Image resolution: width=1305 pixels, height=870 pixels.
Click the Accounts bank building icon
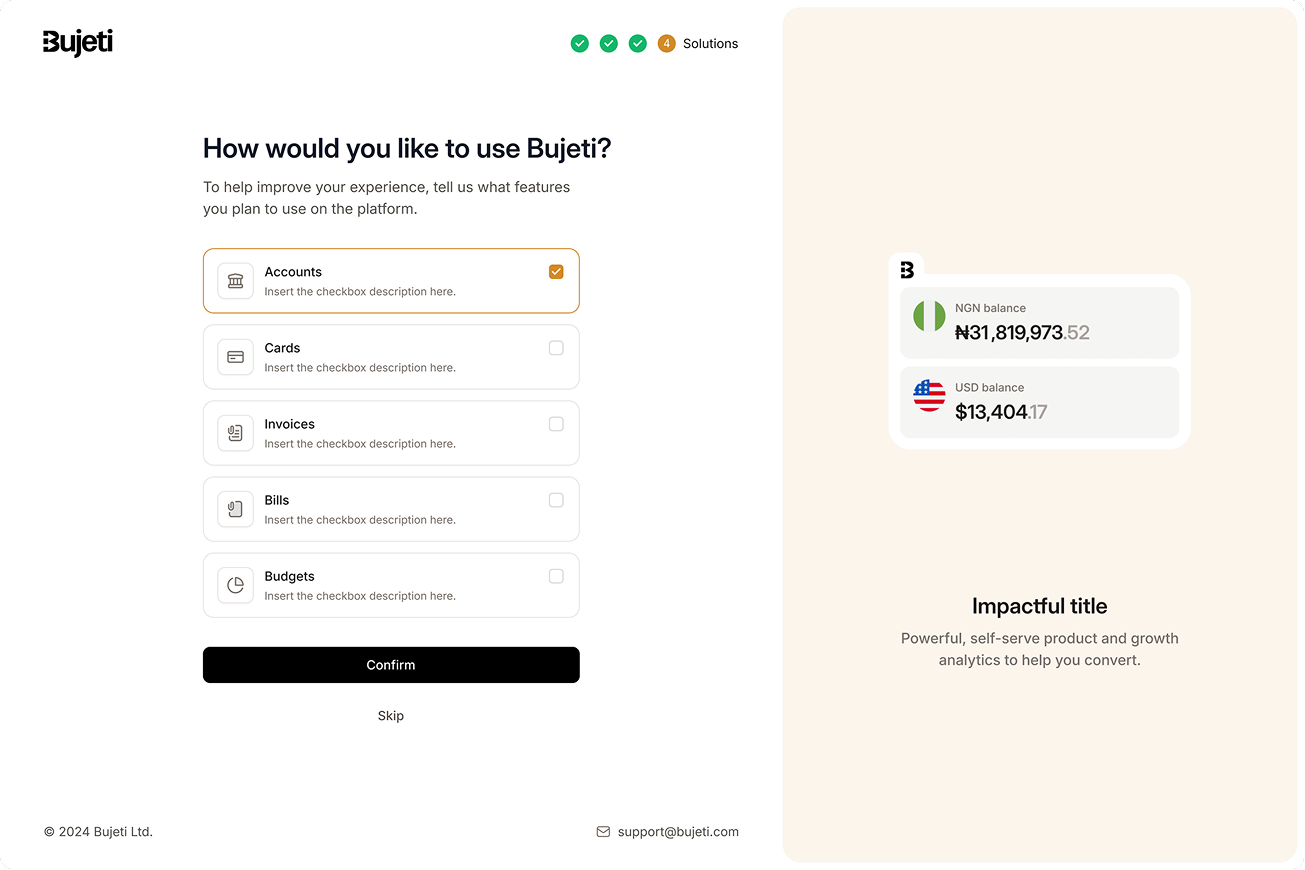tap(235, 281)
